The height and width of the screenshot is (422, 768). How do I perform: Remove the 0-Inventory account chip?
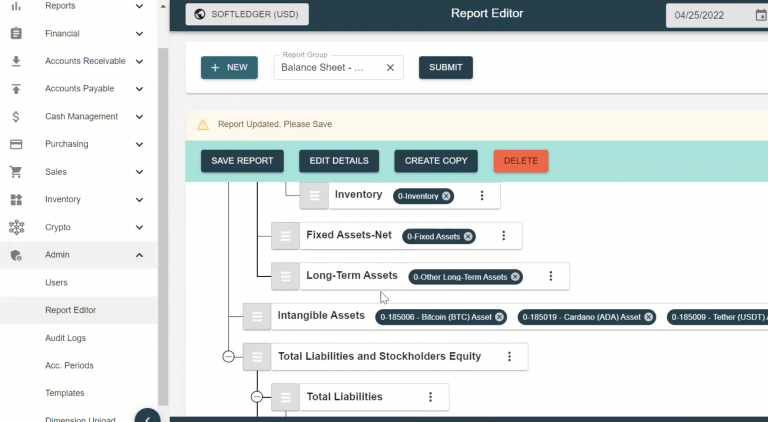[x=446, y=196]
